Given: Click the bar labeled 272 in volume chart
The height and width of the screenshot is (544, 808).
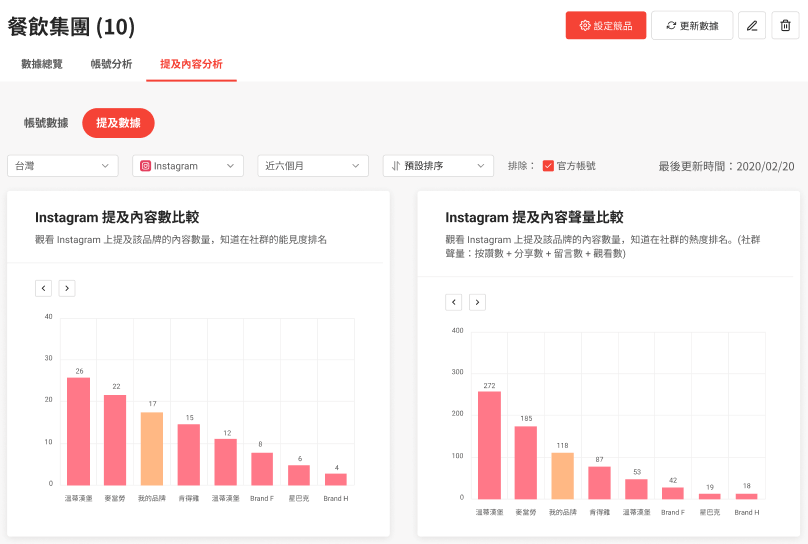Looking at the screenshot, I should 489,445.
